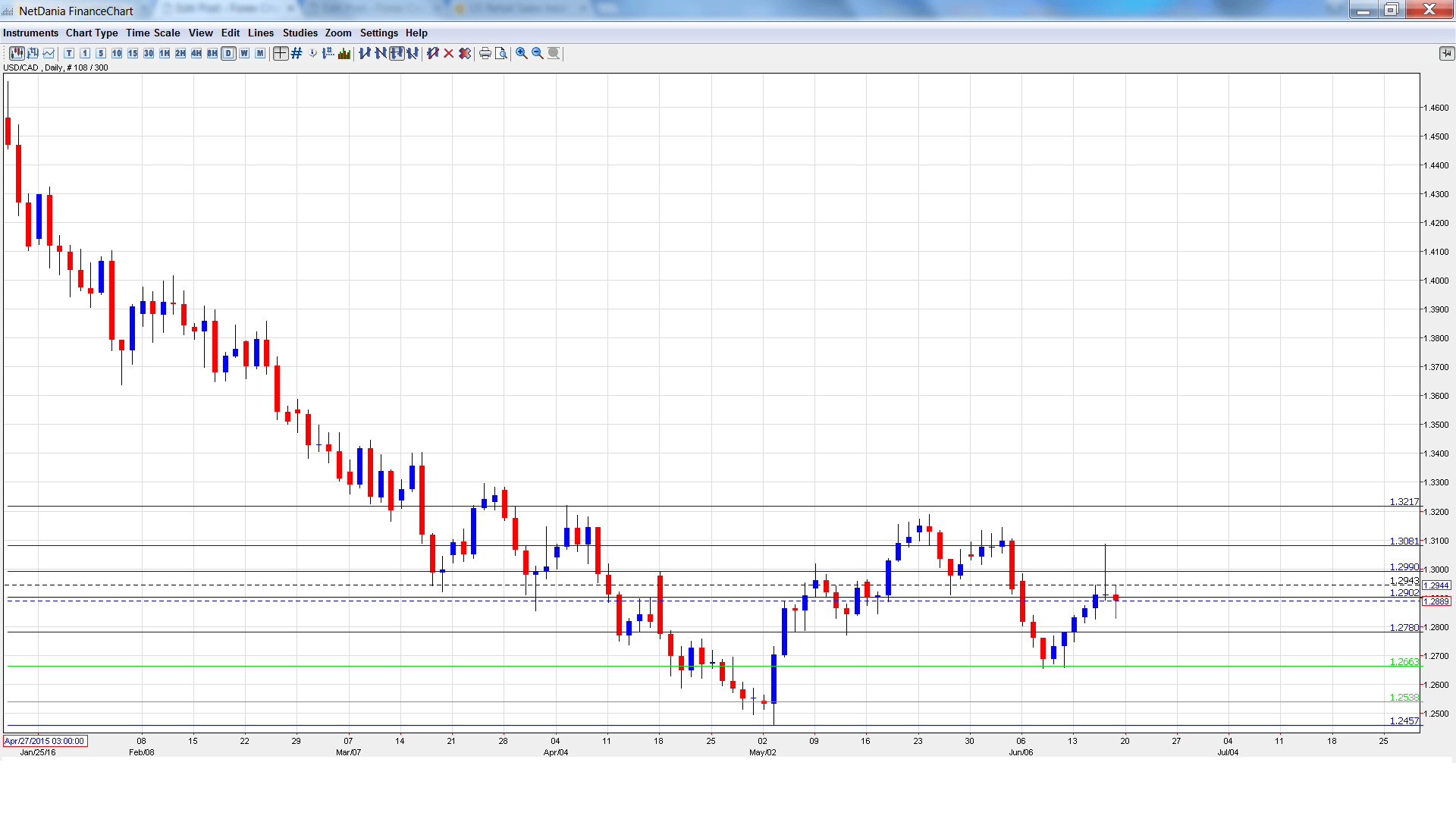1456x819 pixels.
Task: Click the print icon
Action: point(485,53)
